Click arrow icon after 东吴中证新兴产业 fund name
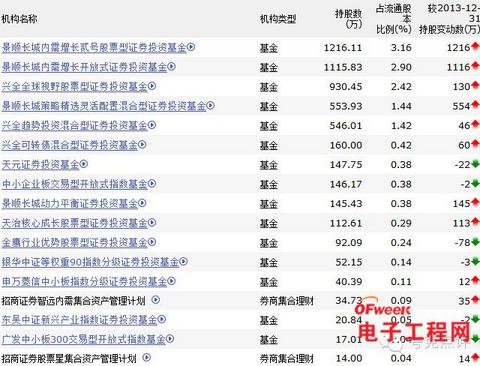The width and height of the screenshot is (480, 366). coord(162,319)
